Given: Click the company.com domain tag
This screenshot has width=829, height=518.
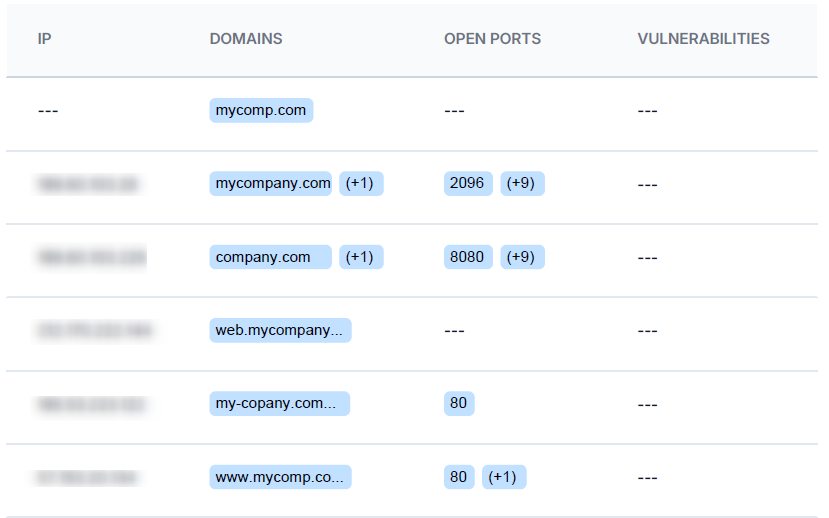Looking at the screenshot, I should point(270,257).
